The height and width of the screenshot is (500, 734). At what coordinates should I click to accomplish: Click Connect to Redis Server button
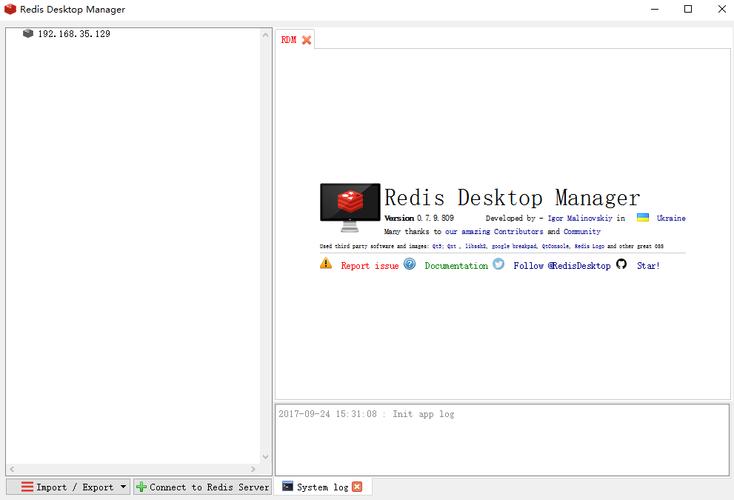(x=203, y=487)
